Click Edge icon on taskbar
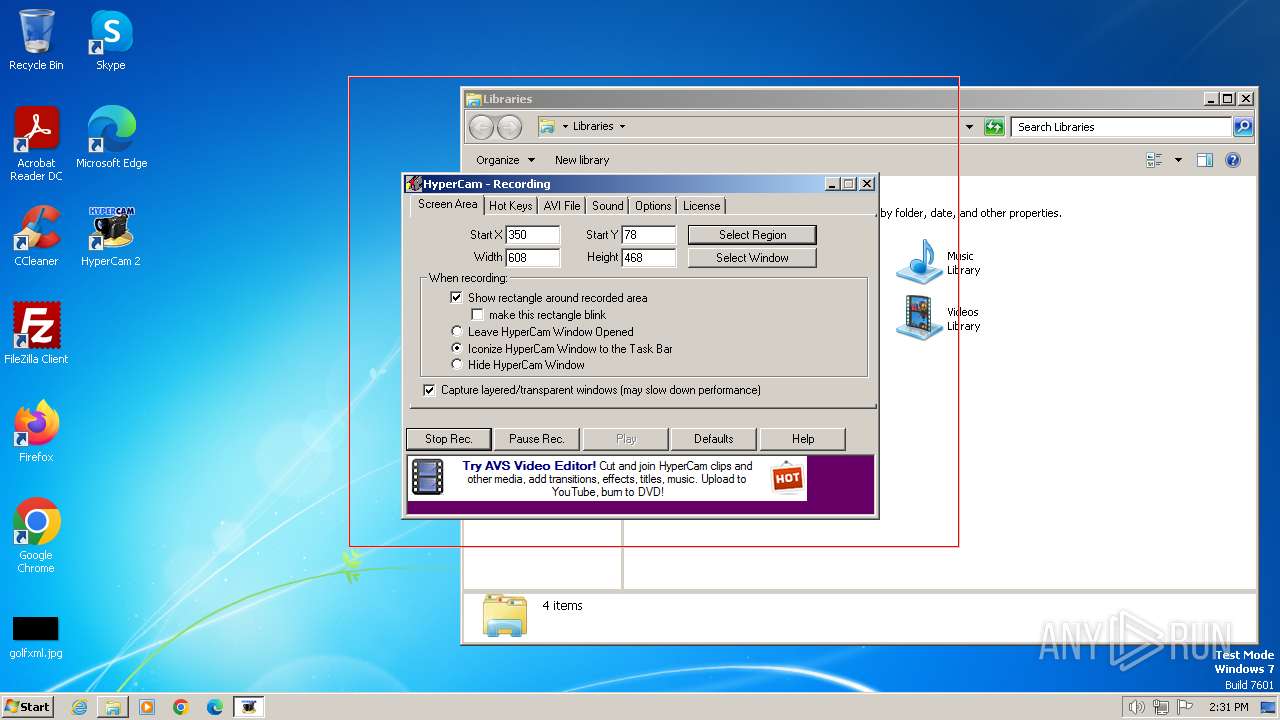The width and height of the screenshot is (1280, 720). (215, 707)
